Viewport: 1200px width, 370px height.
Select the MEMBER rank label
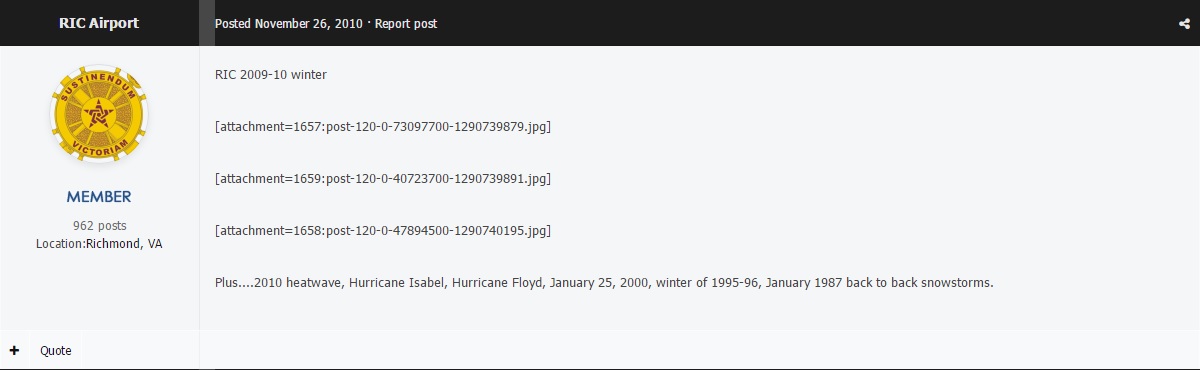click(x=99, y=197)
